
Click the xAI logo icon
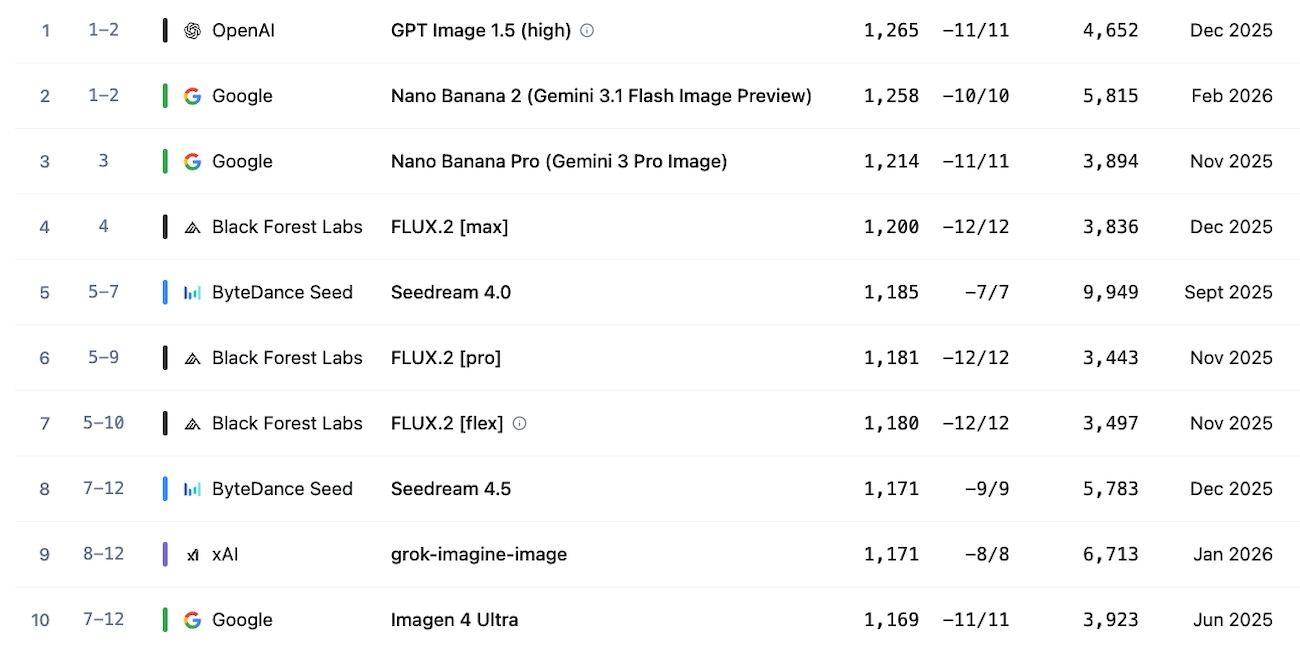click(192, 555)
